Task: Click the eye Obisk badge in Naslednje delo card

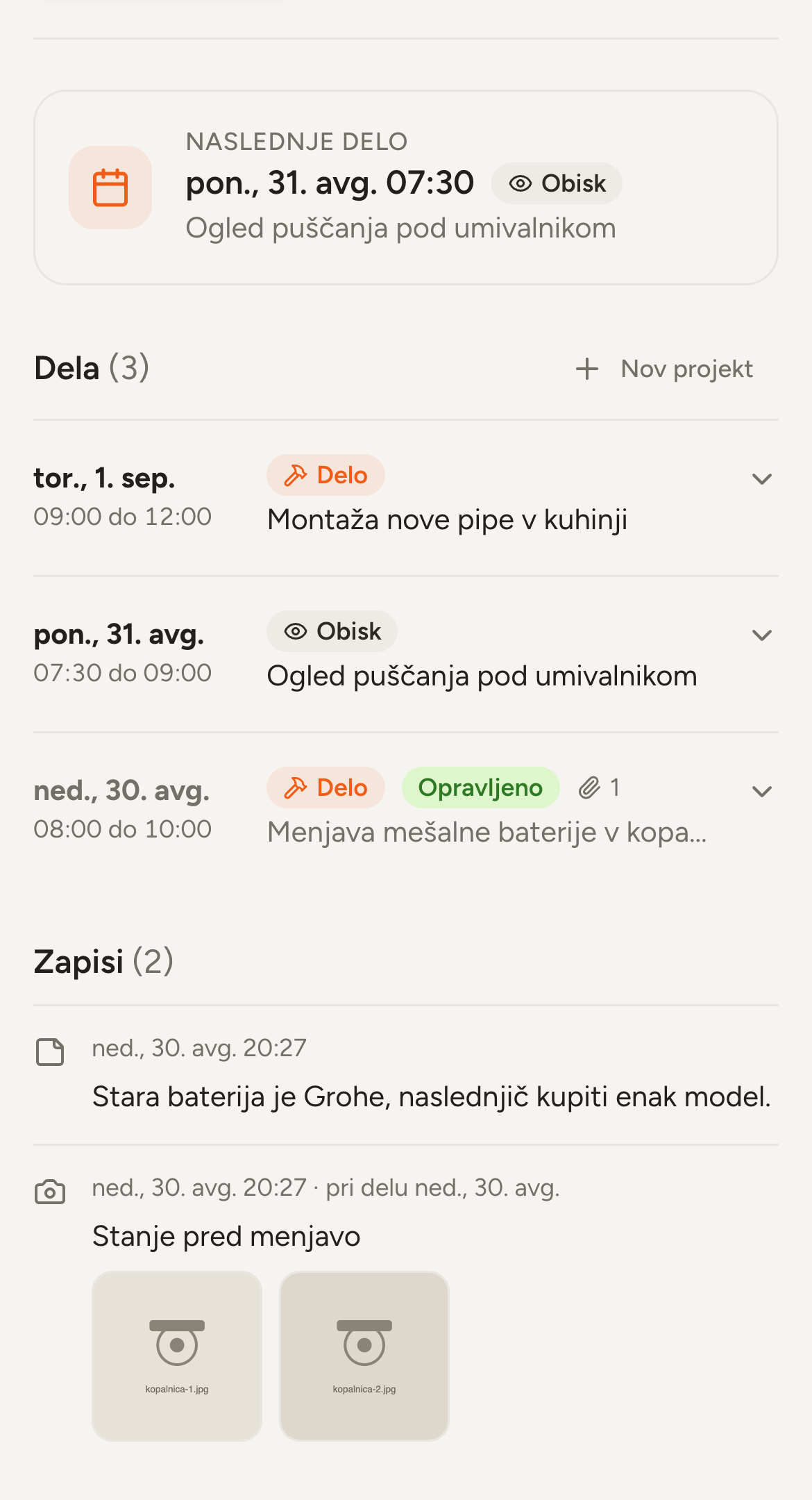Action: pos(557,183)
